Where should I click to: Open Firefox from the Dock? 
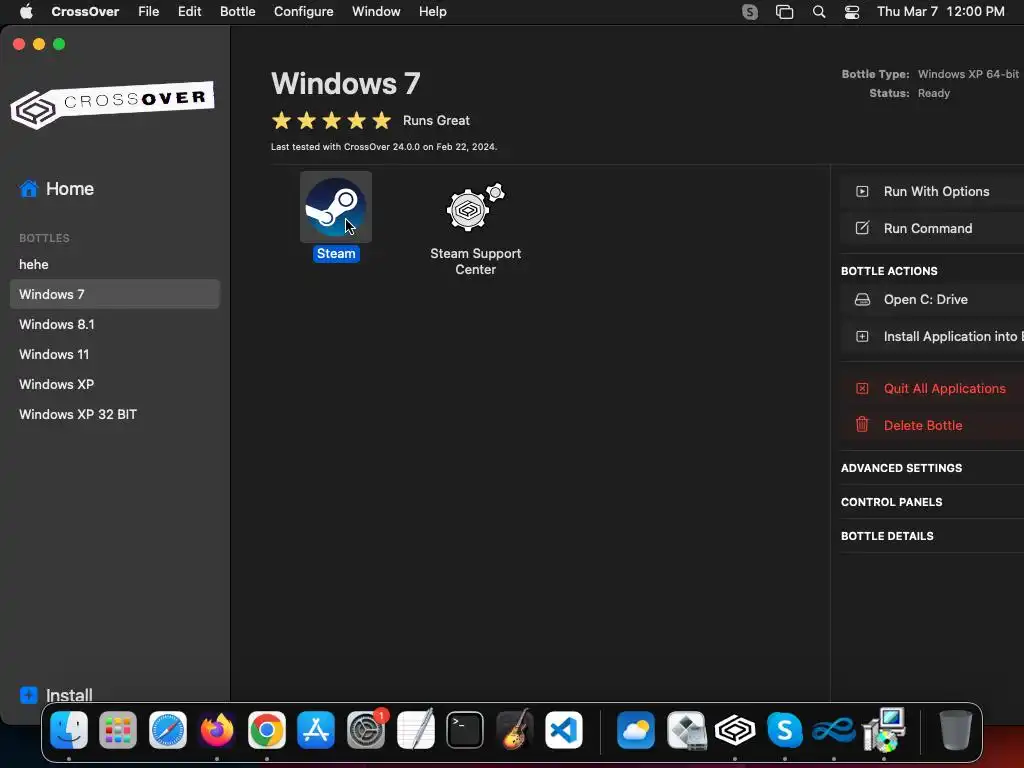[217, 729]
